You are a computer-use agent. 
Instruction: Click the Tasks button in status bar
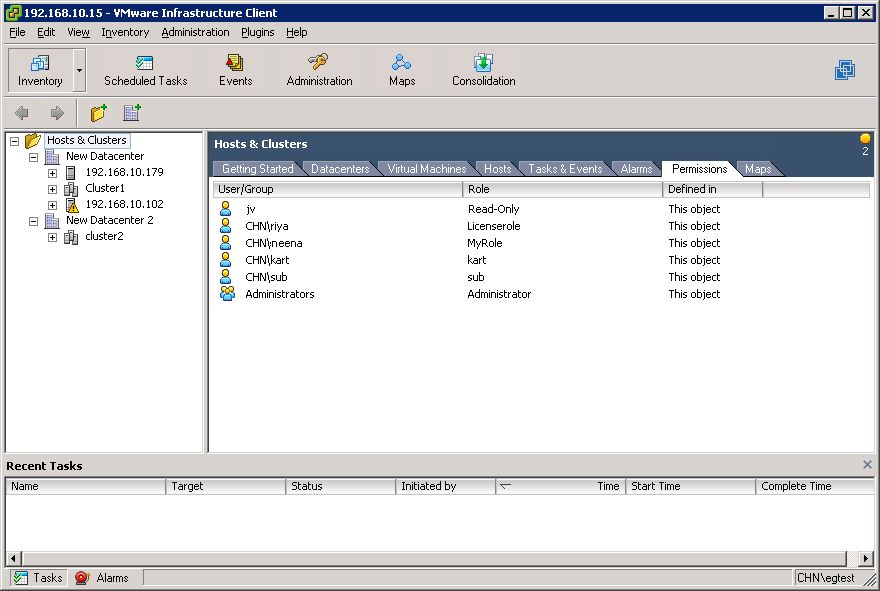pyautogui.click(x=38, y=578)
